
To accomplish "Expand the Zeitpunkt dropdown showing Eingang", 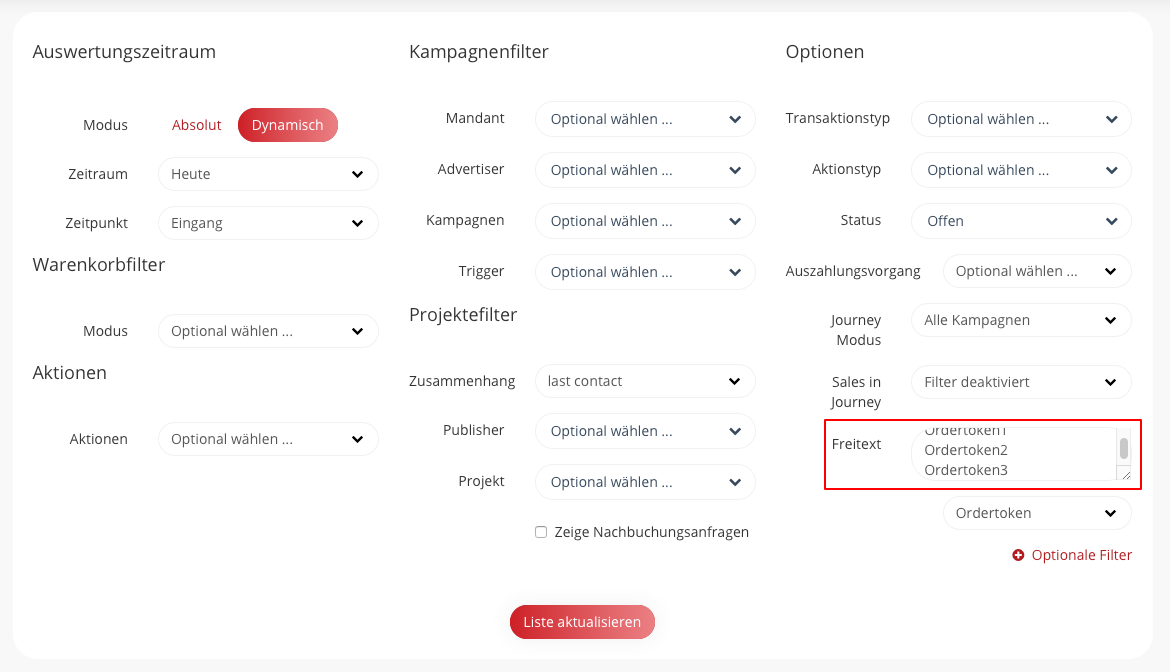I will click(268, 223).
